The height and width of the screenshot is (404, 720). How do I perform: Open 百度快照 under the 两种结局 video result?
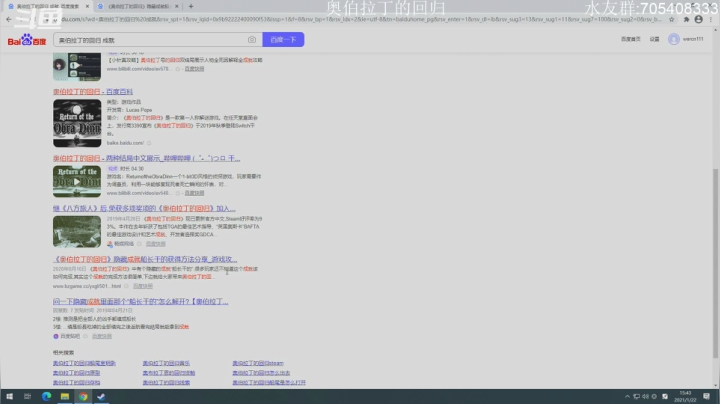tap(194, 193)
